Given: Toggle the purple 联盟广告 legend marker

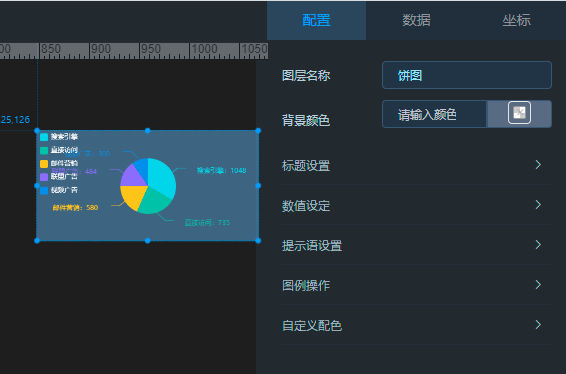Looking at the screenshot, I should (44, 177).
